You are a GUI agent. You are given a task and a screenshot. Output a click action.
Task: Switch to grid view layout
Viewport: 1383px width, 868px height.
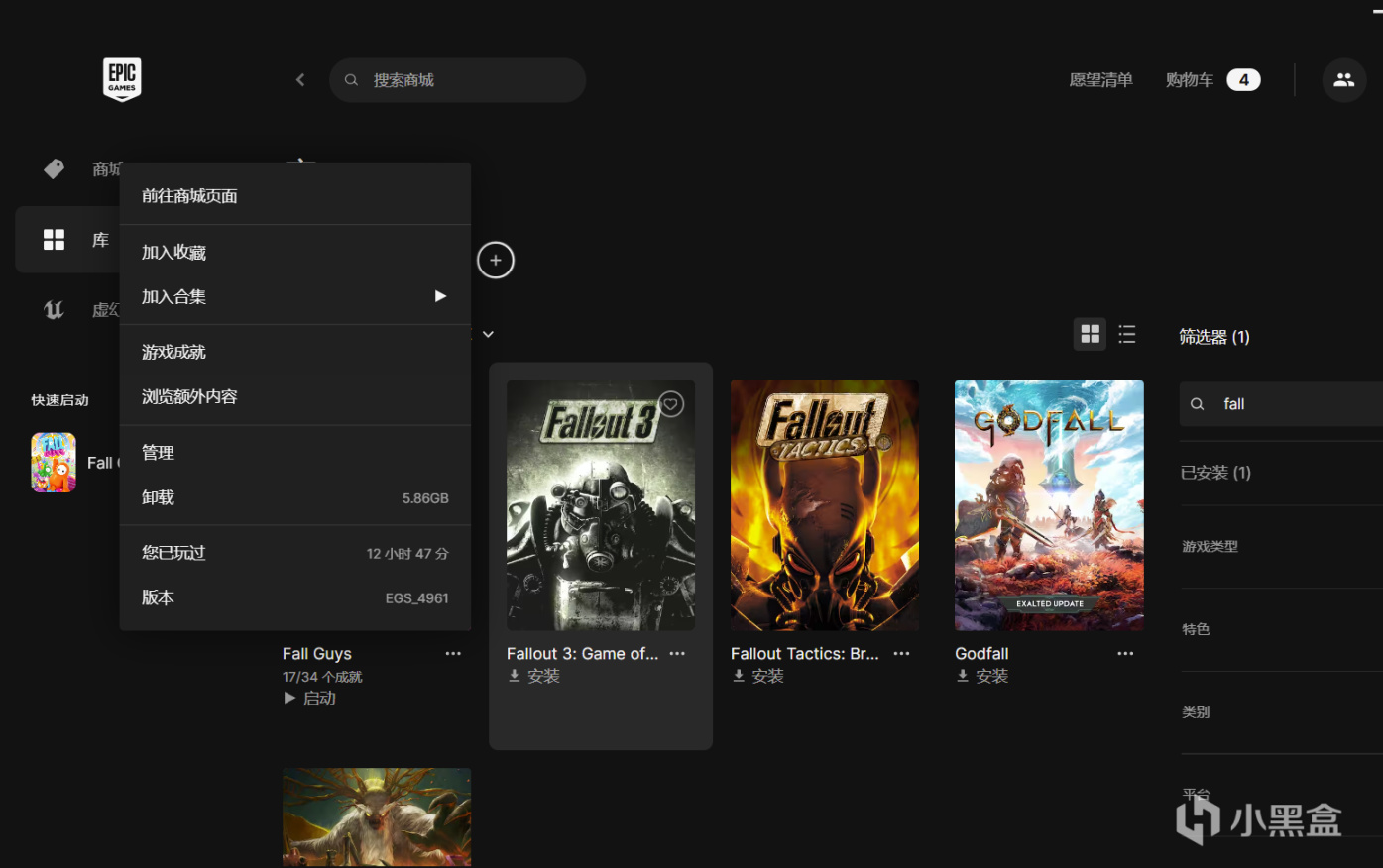pos(1091,334)
